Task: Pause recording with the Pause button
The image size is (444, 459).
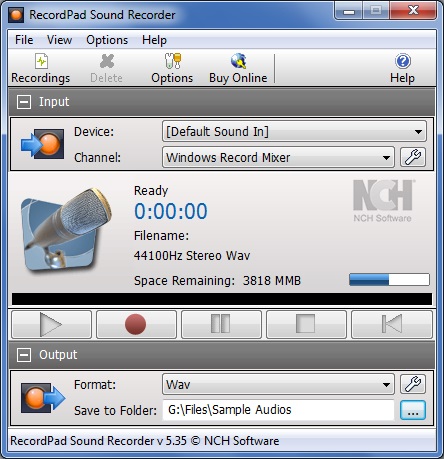Action: 221,324
